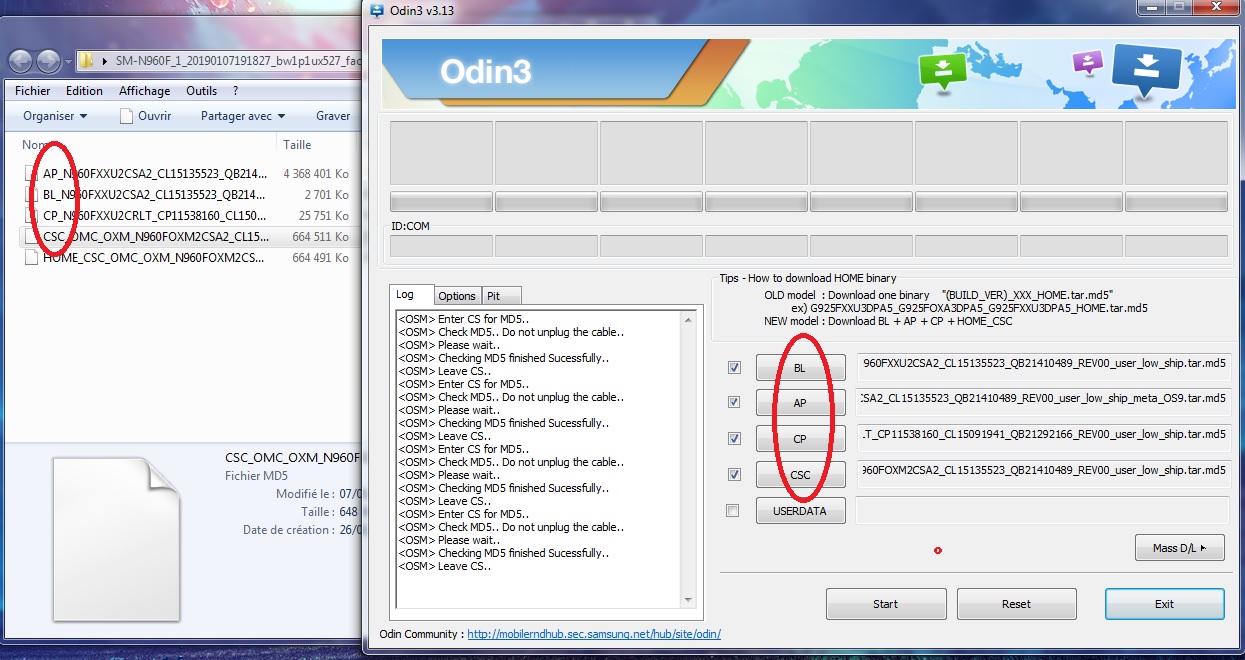The width and height of the screenshot is (1245, 660).
Task: Click the 4 368 401 Ko size cell
Action: pyautogui.click(x=316, y=174)
